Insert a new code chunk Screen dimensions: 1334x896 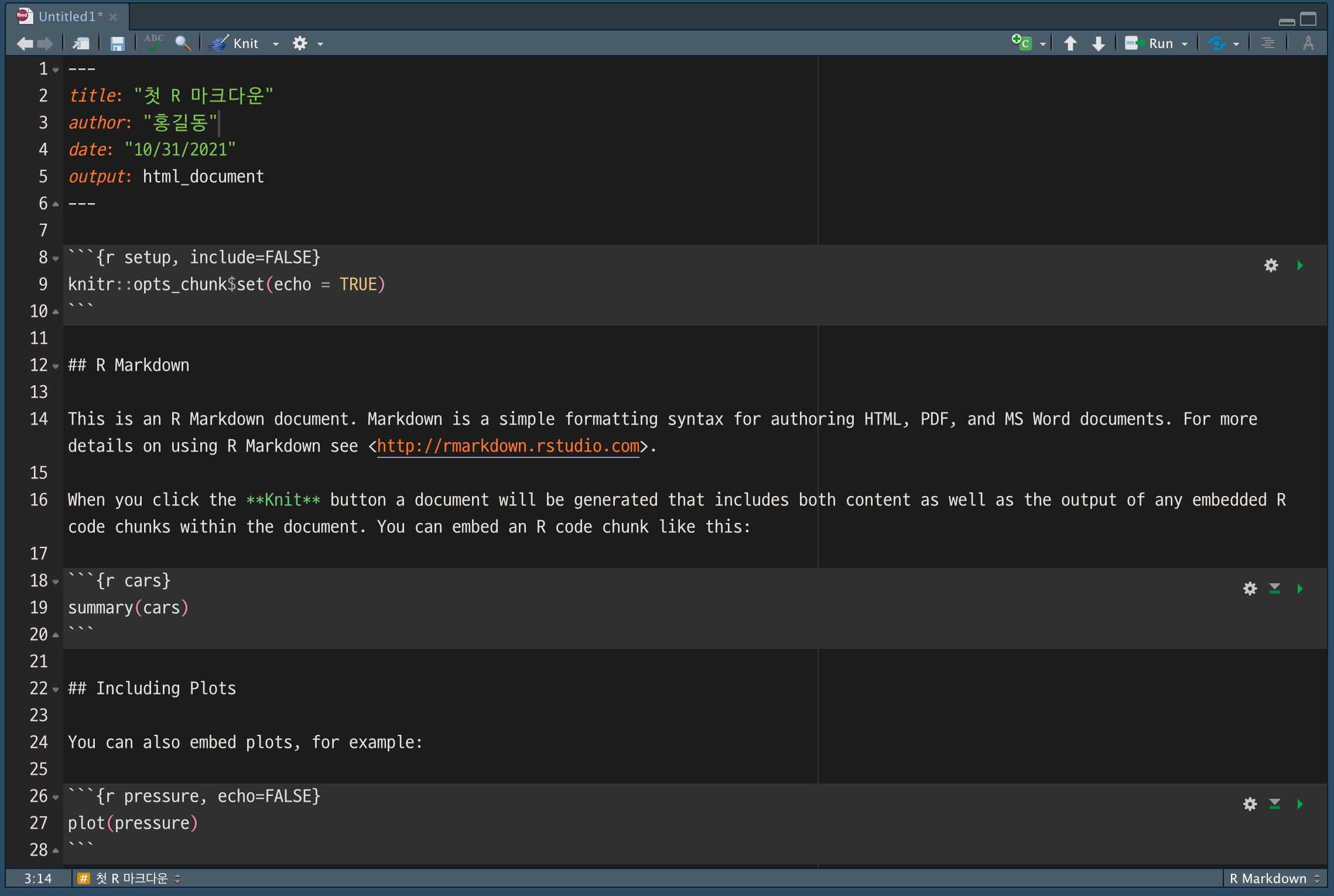coord(1022,43)
